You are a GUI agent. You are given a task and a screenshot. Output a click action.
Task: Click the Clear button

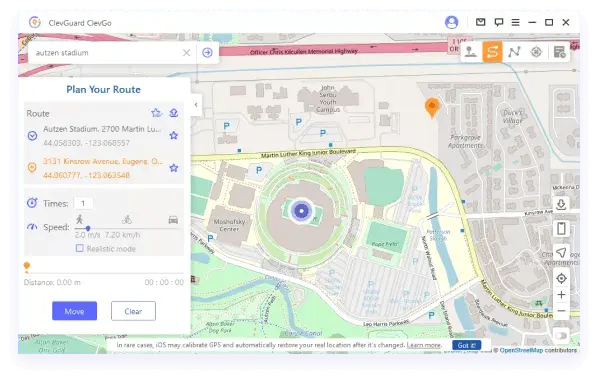(133, 311)
